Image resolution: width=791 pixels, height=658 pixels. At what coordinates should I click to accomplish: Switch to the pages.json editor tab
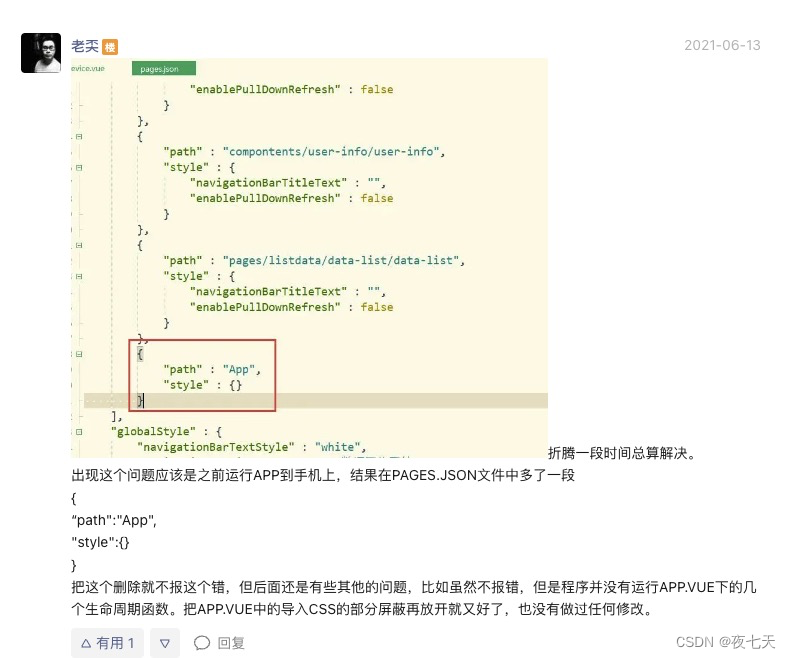[163, 69]
